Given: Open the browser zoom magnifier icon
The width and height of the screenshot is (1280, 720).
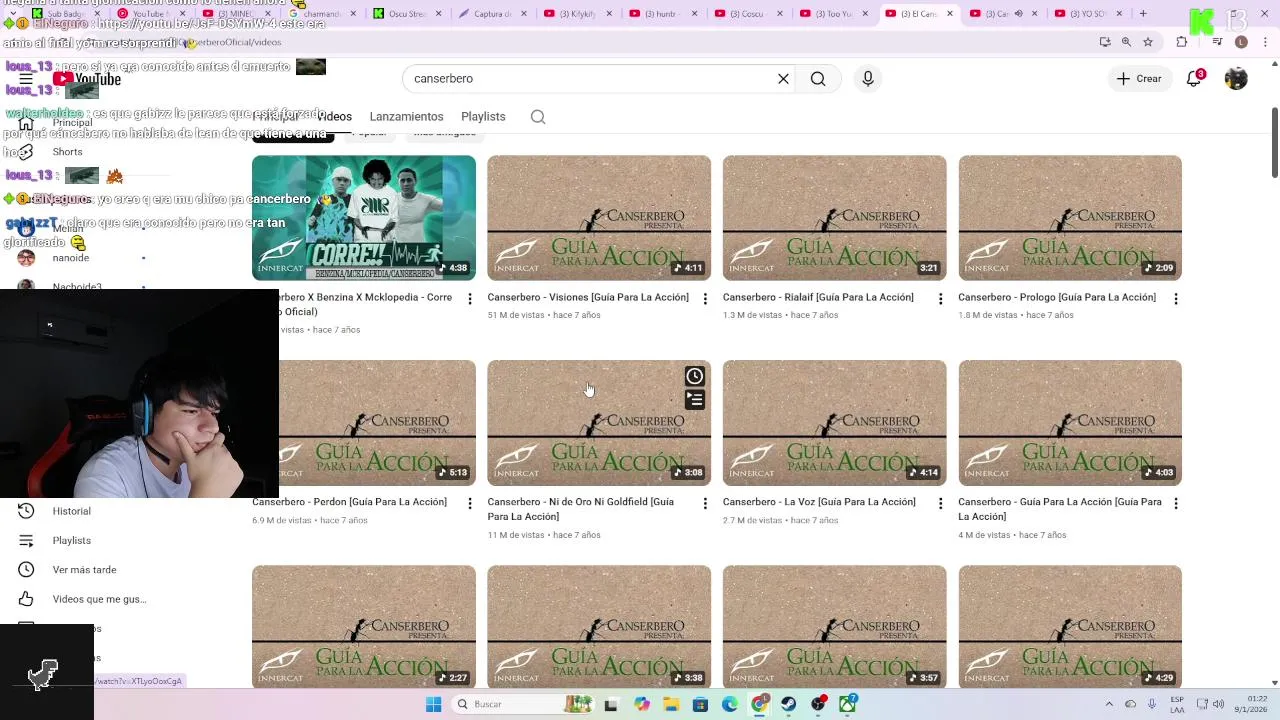Looking at the screenshot, I should 1126,42.
